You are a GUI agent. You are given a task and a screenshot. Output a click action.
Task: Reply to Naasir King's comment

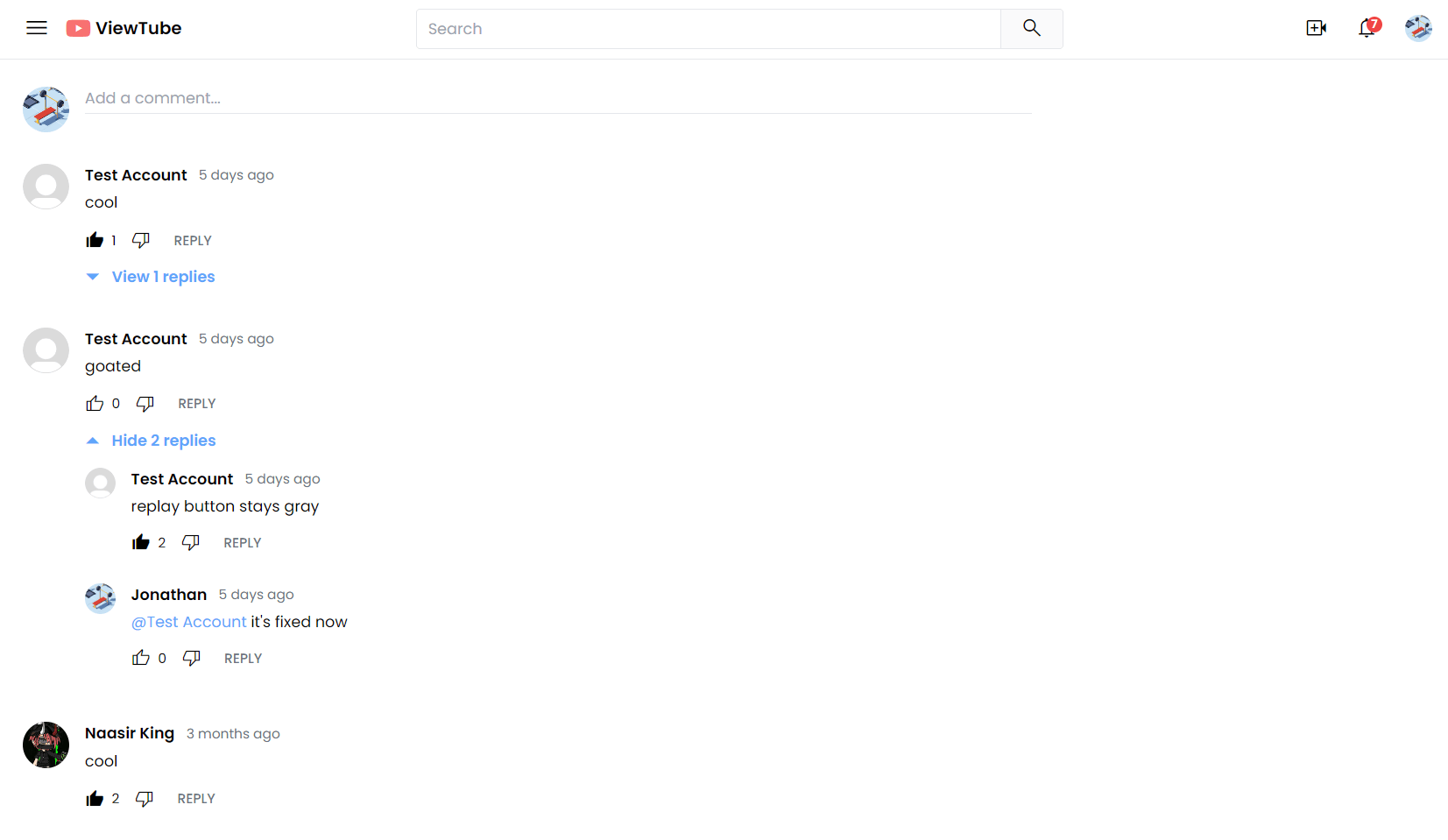pyautogui.click(x=196, y=799)
